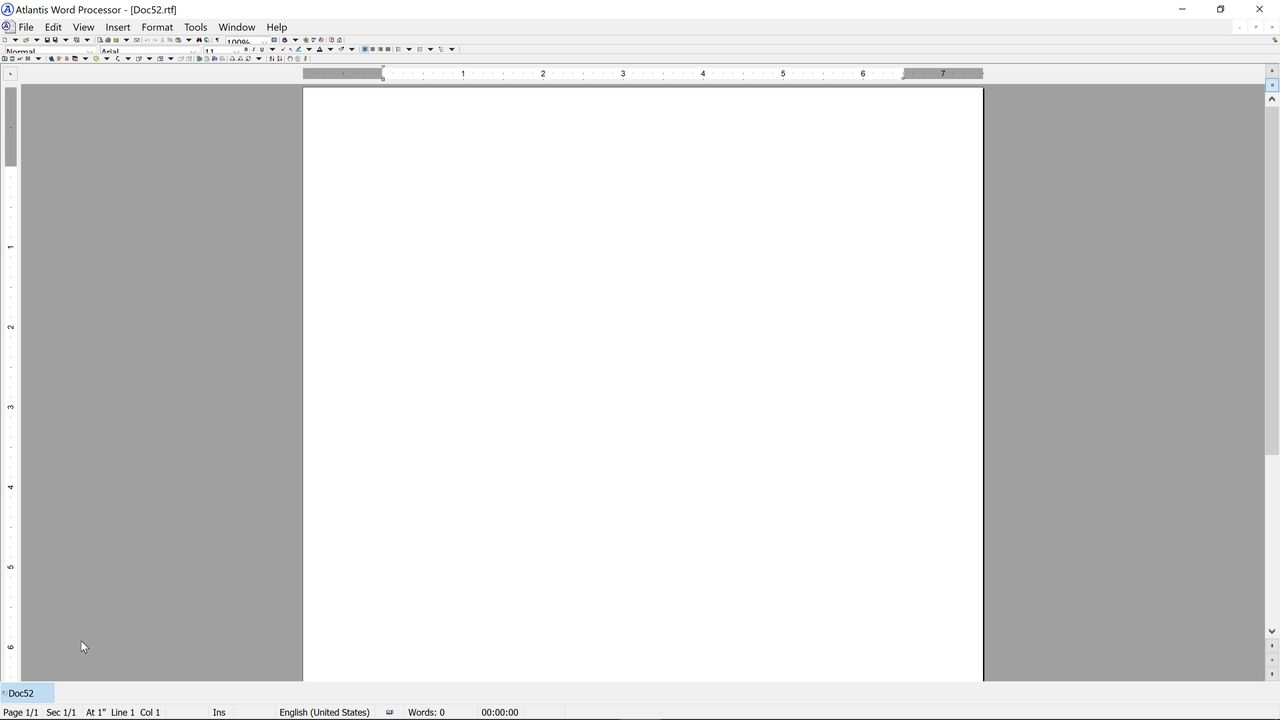Expand the font color dropdown arrow
Screen dimensions: 1280x720
pos(331,49)
